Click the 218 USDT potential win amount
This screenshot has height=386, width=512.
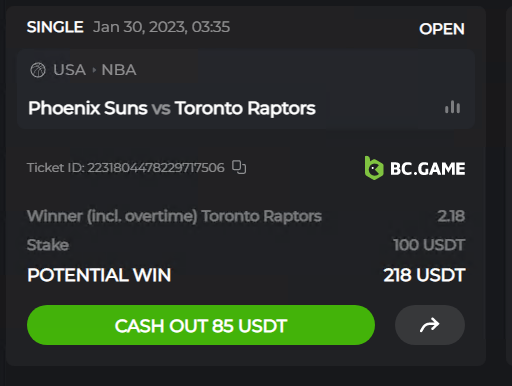tap(424, 275)
